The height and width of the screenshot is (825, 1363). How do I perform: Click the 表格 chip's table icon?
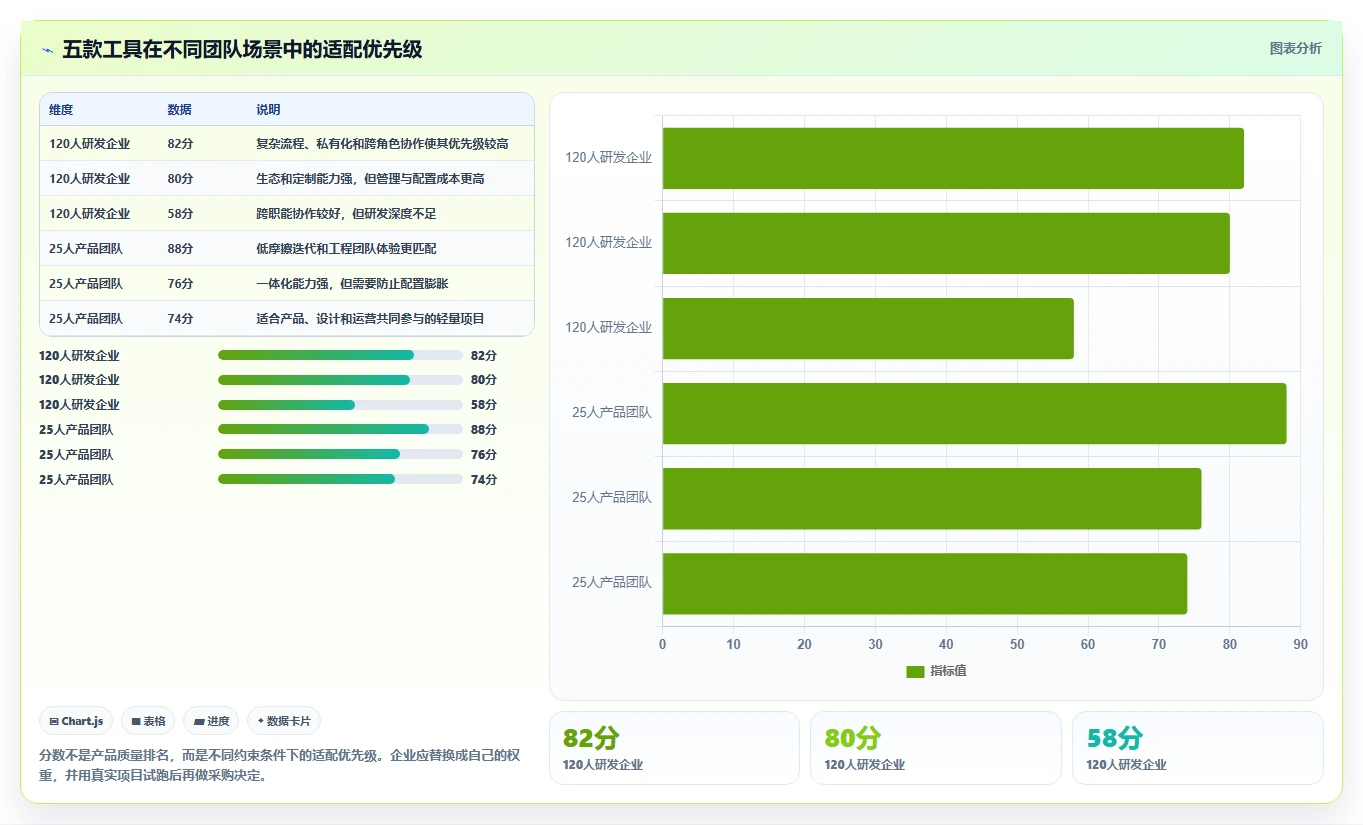coord(136,721)
